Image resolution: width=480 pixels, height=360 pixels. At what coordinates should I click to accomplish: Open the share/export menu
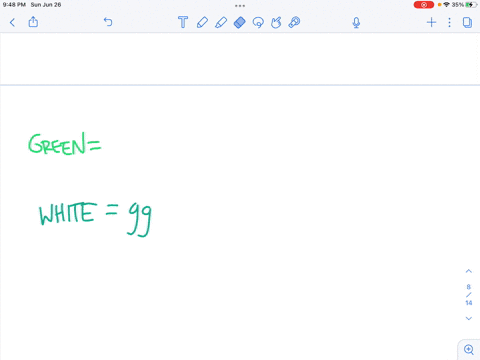coord(33,22)
